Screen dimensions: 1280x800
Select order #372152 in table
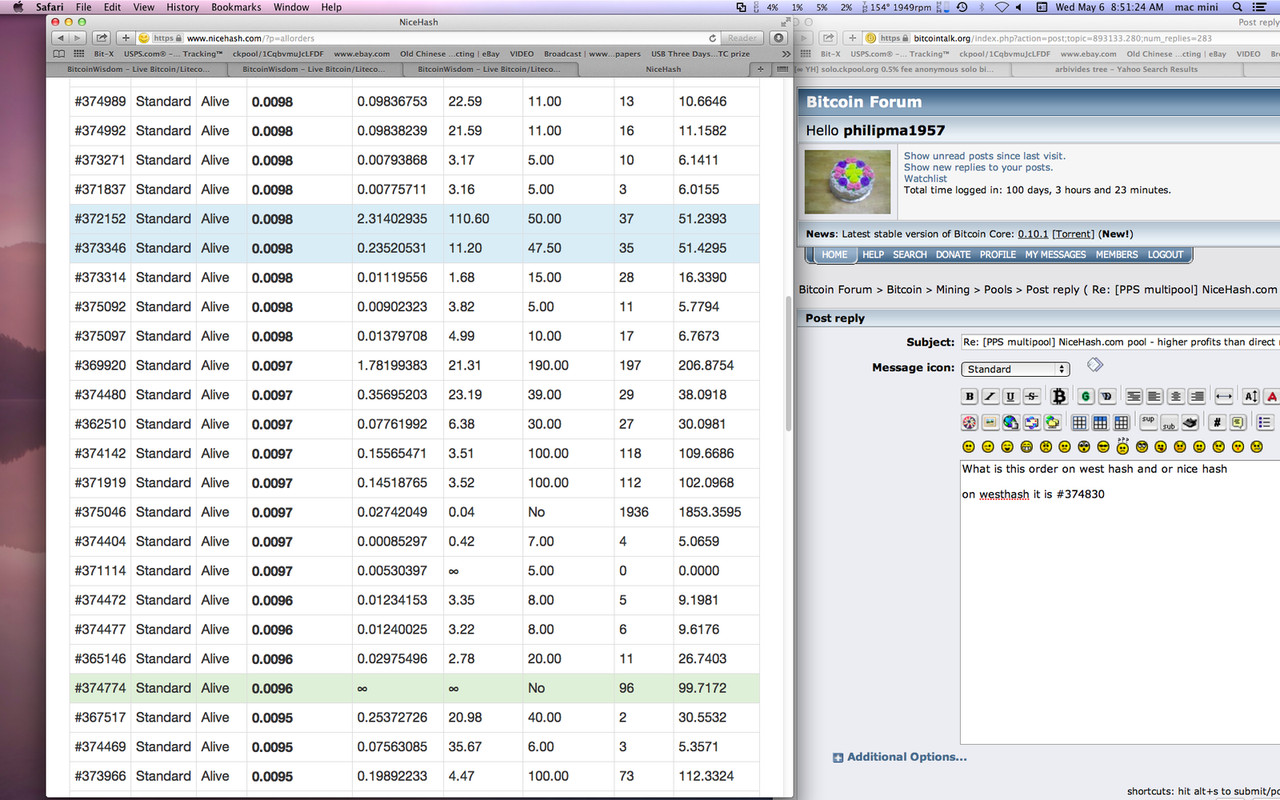pos(414,219)
